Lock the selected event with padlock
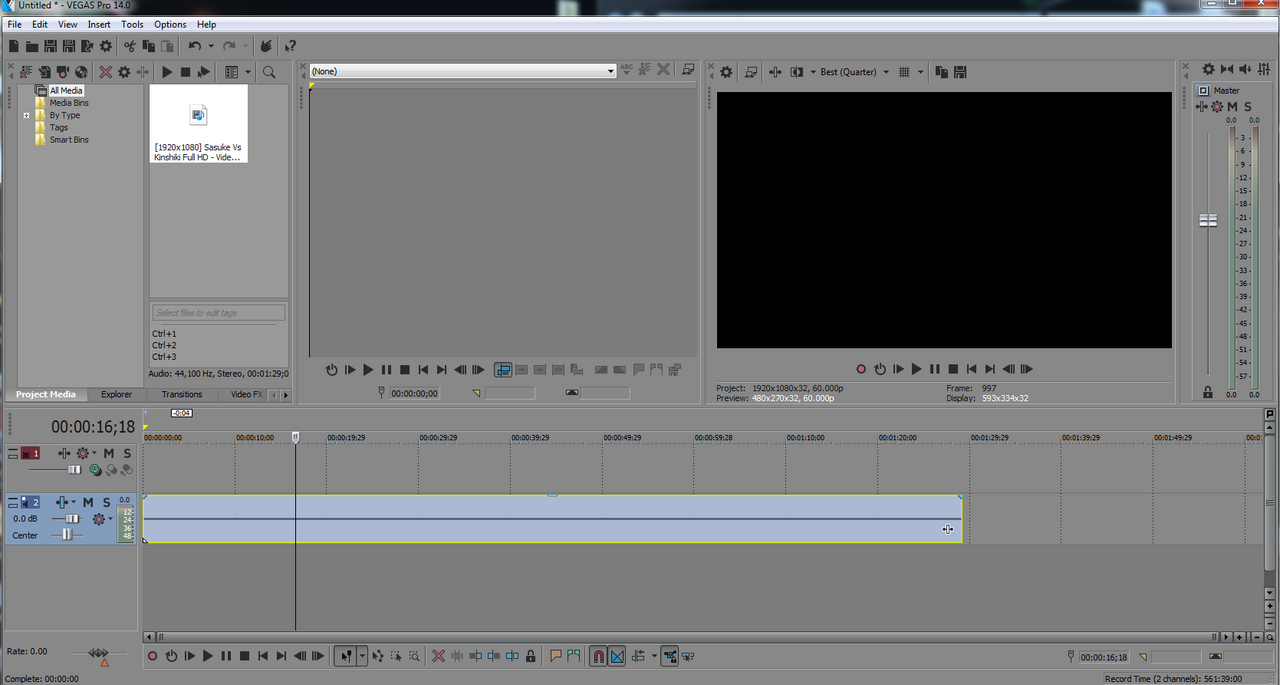This screenshot has height=685, width=1280. (530, 656)
